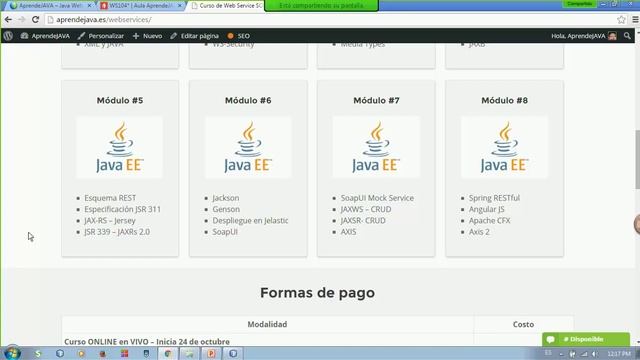The height and width of the screenshot is (360, 640).
Task: Open the Chrome hamburger menu
Action: pos(635,20)
